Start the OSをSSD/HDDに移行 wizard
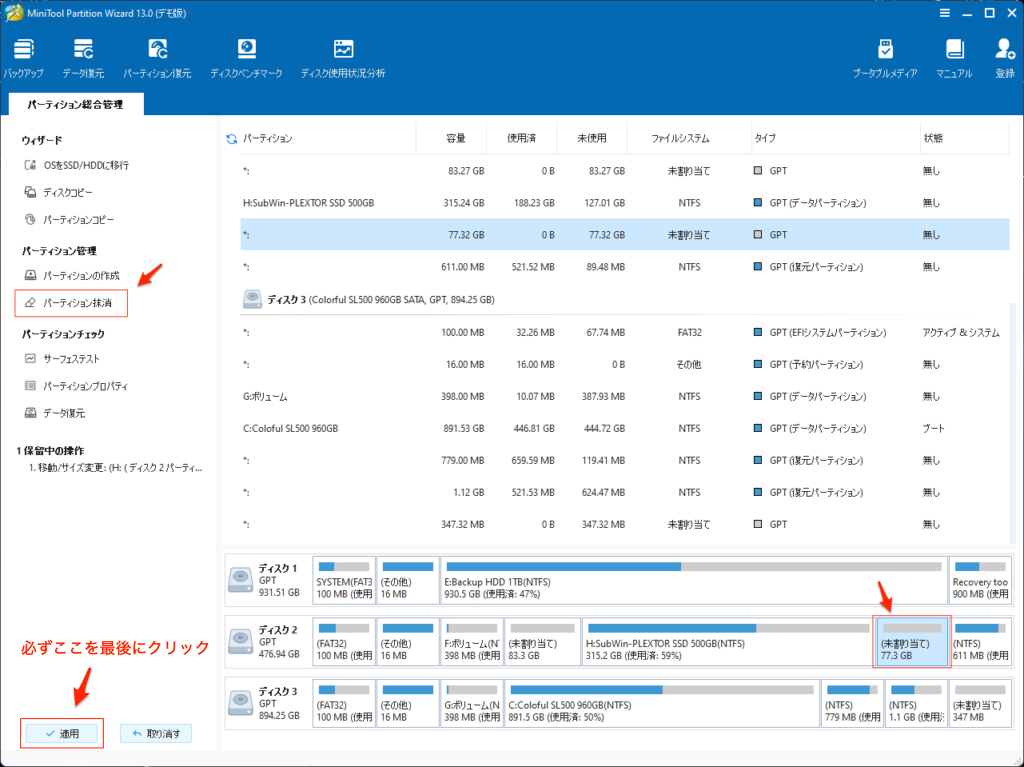 (85, 165)
